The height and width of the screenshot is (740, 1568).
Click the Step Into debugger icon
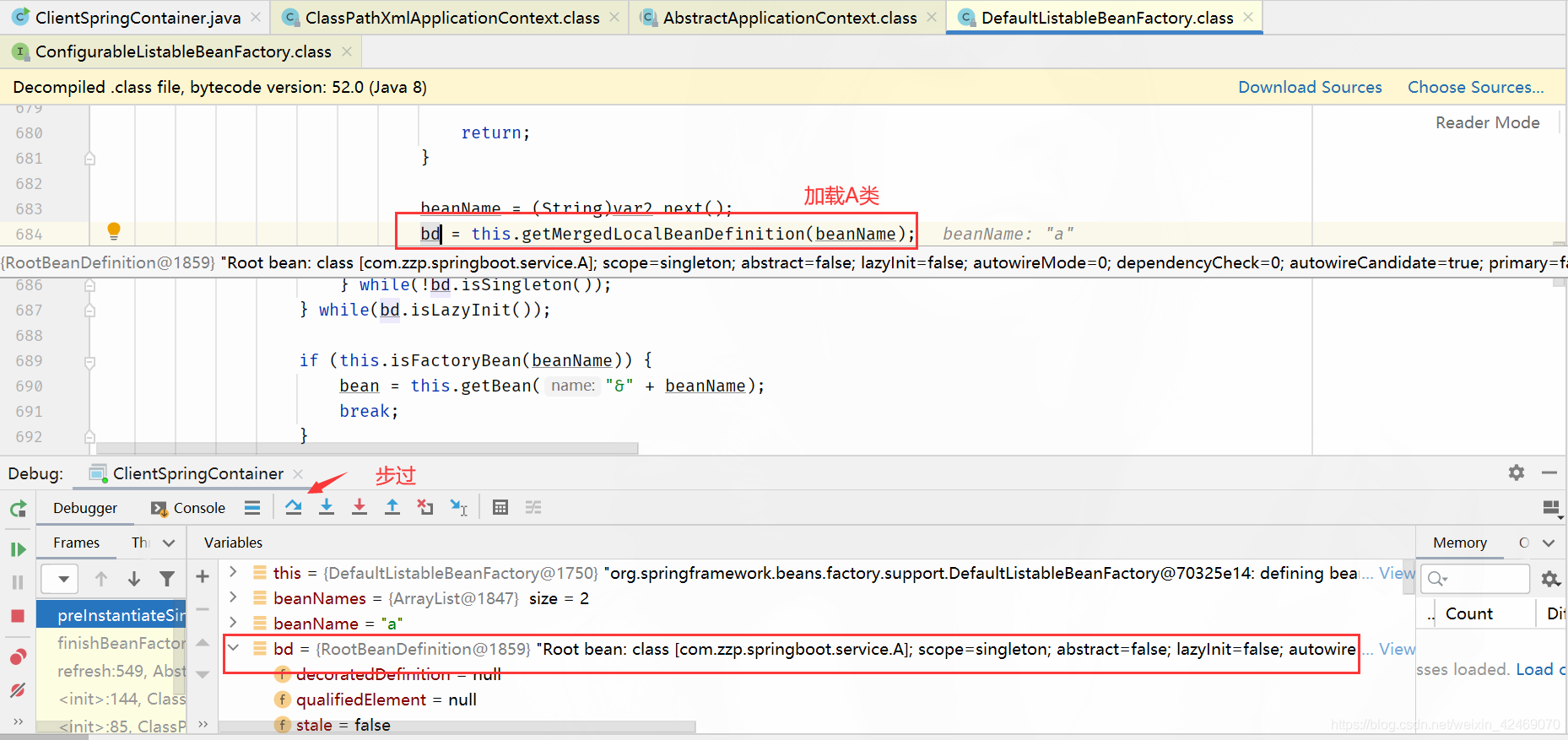tap(327, 507)
